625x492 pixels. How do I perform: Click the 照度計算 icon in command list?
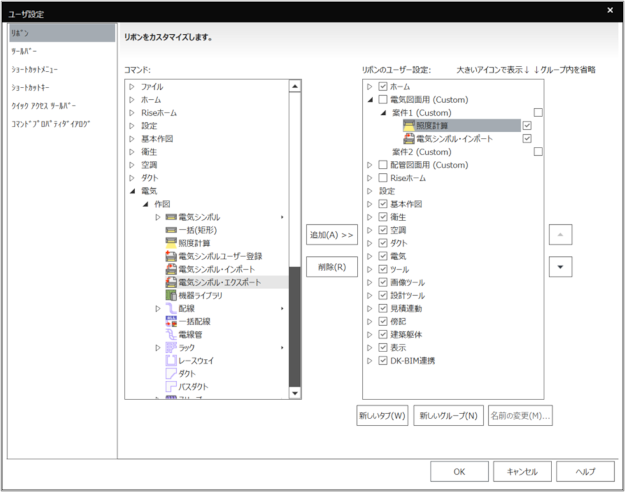tap(171, 243)
